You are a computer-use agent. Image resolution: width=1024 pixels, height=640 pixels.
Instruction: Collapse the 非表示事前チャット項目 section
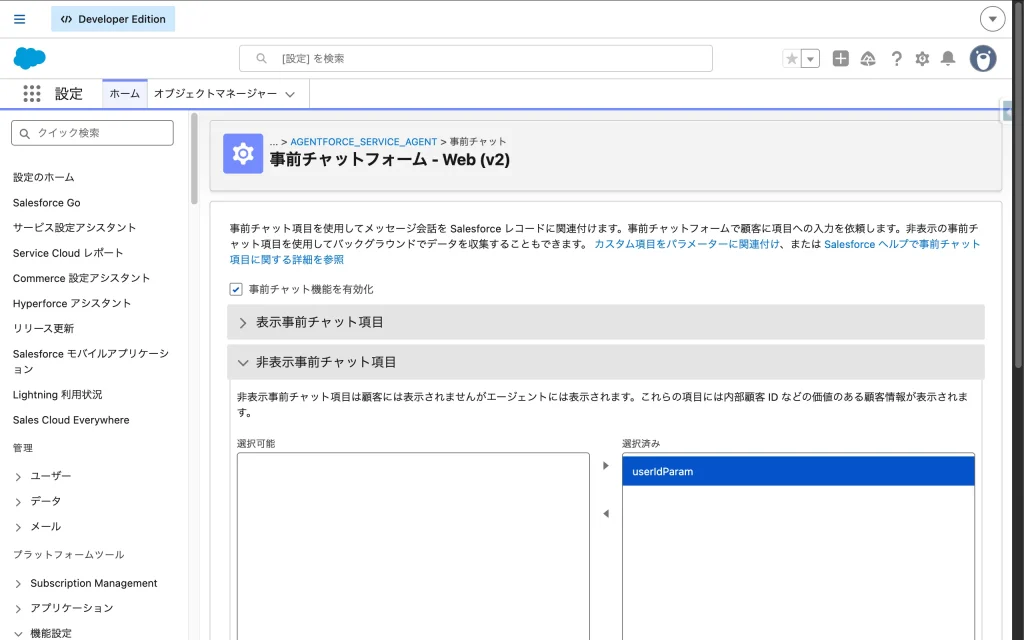(x=243, y=362)
